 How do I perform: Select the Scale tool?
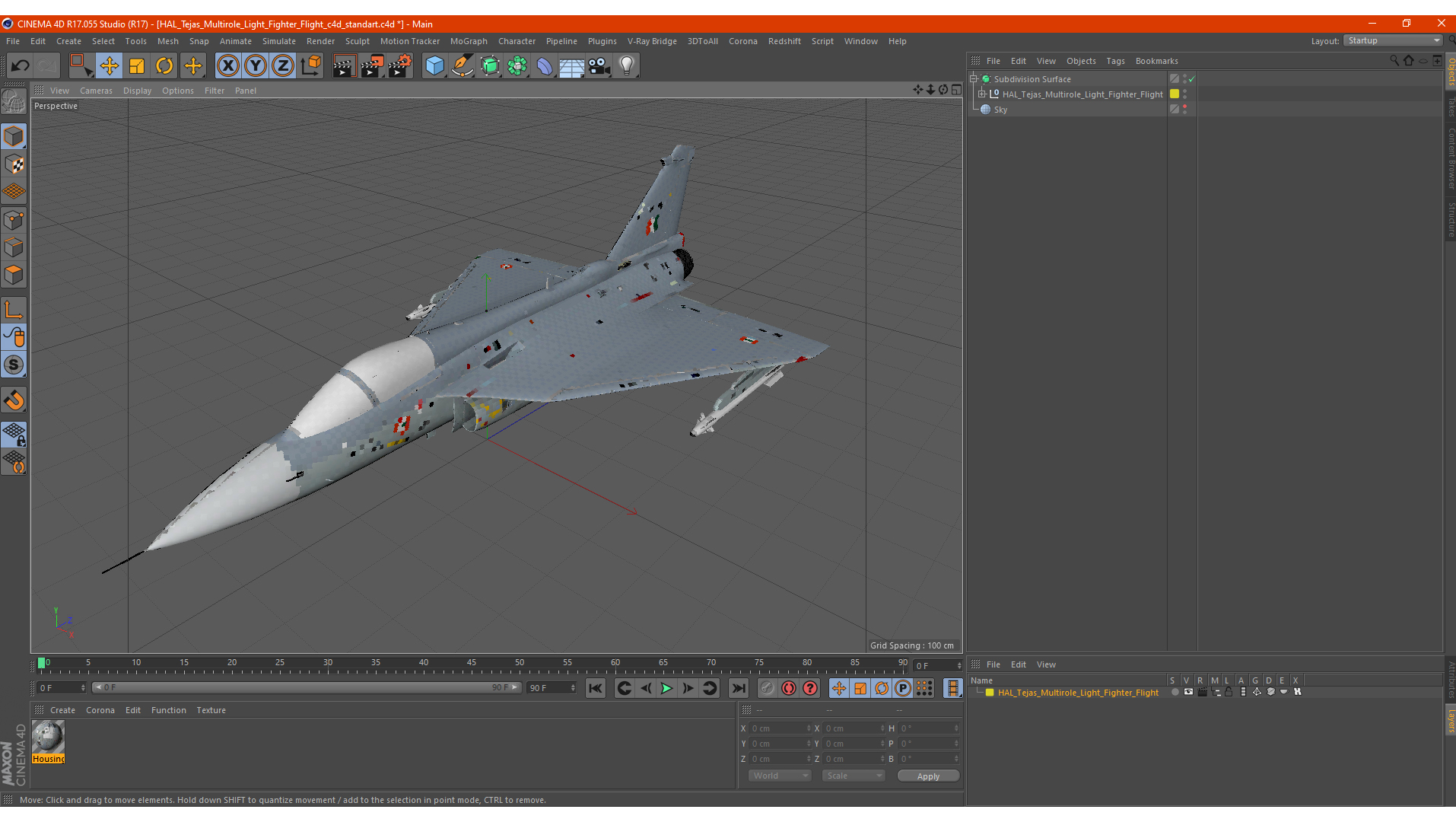(137, 66)
